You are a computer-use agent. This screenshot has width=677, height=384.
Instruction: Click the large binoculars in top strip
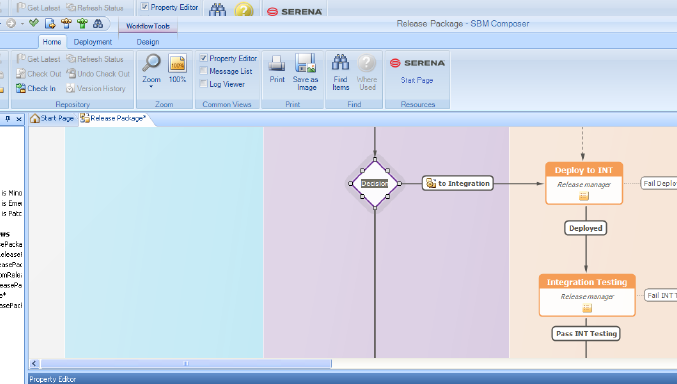[217, 9]
